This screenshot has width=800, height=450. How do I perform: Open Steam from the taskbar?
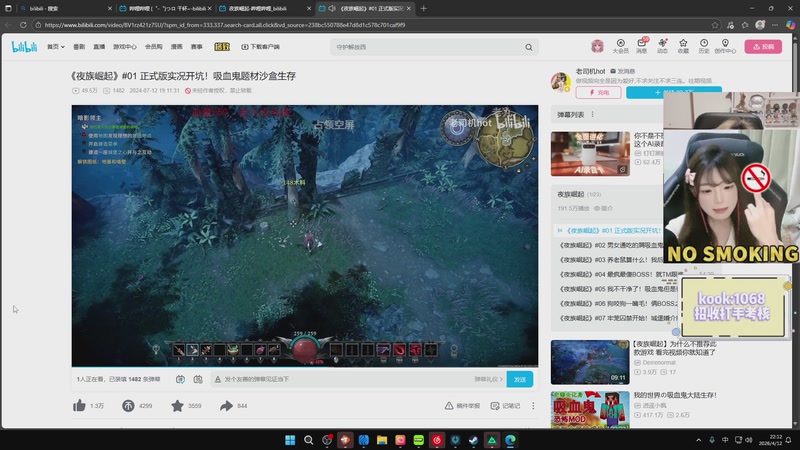[x=473, y=440]
